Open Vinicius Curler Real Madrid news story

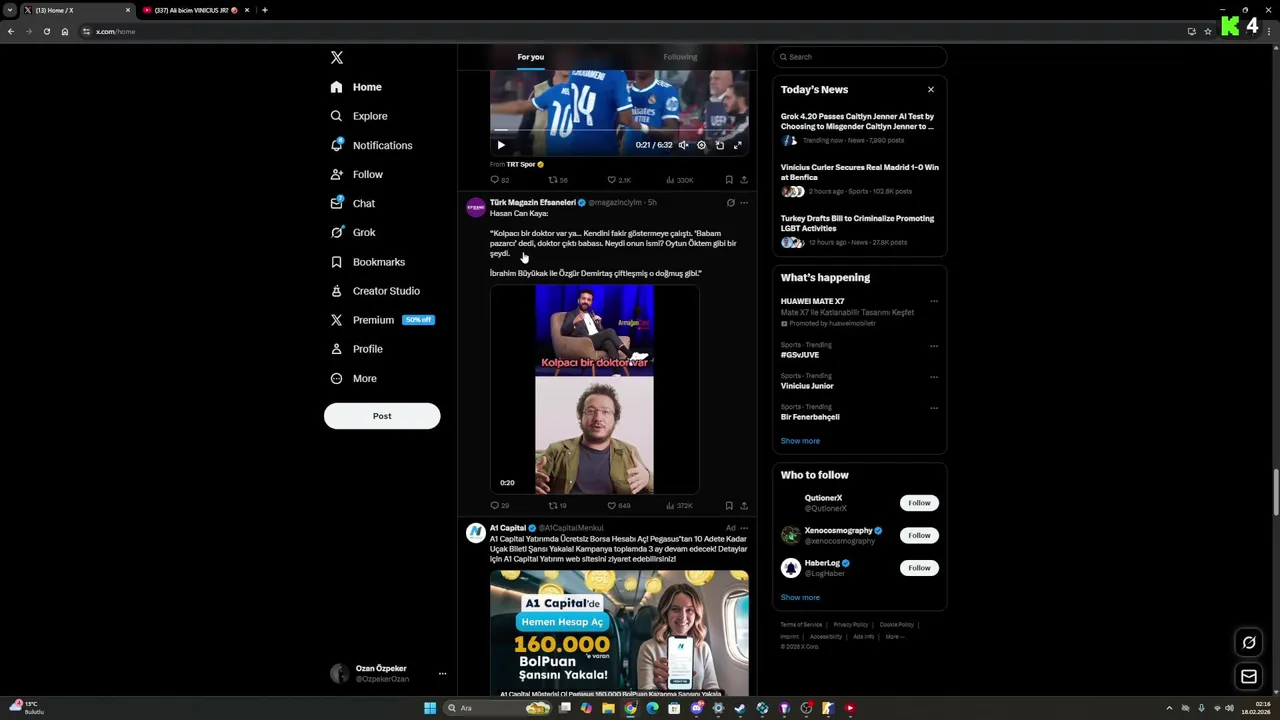(859, 180)
